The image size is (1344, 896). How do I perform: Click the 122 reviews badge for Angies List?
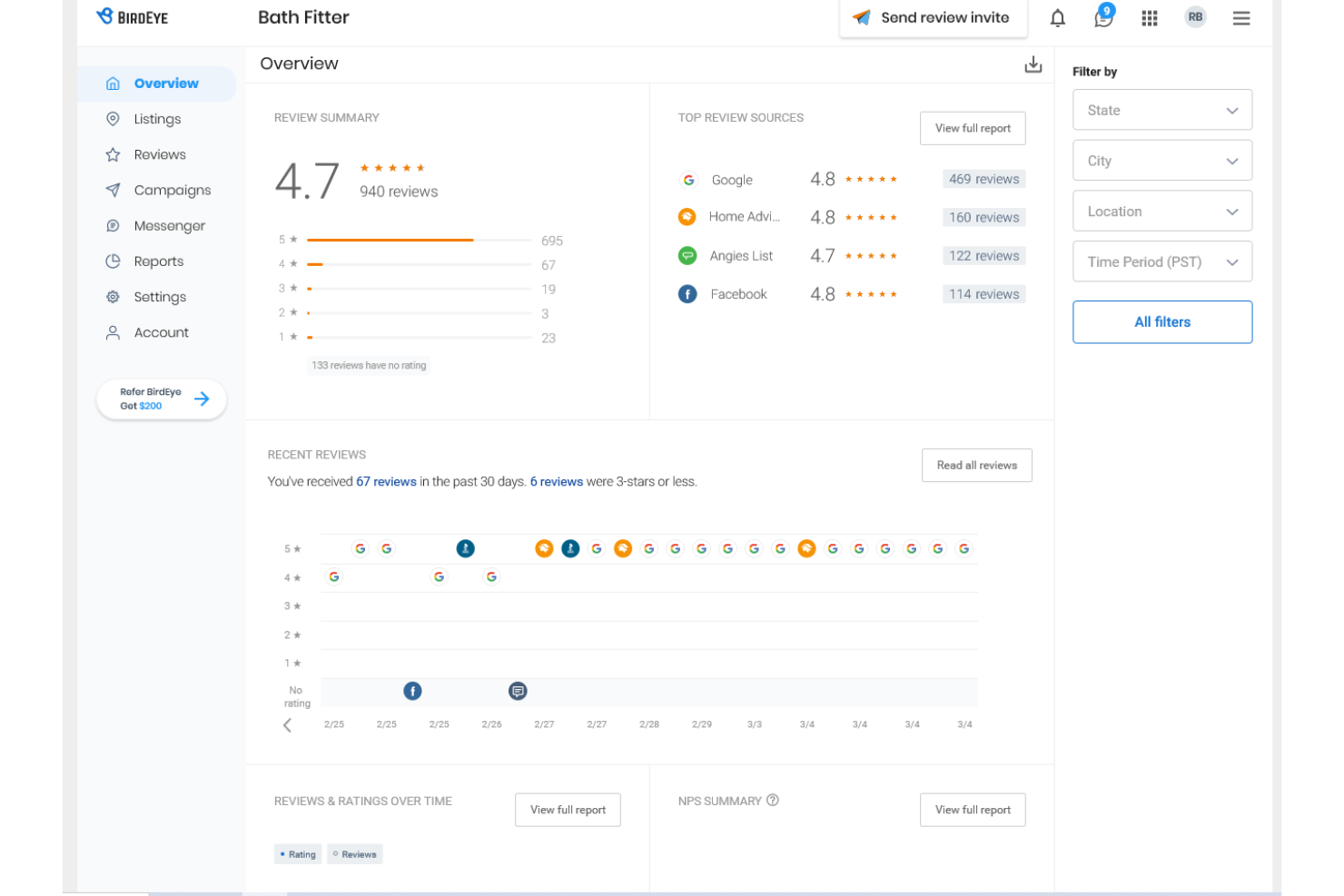pos(984,256)
